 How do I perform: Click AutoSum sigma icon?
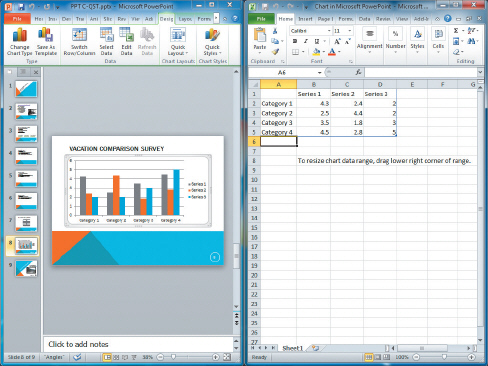(x=456, y=31)
